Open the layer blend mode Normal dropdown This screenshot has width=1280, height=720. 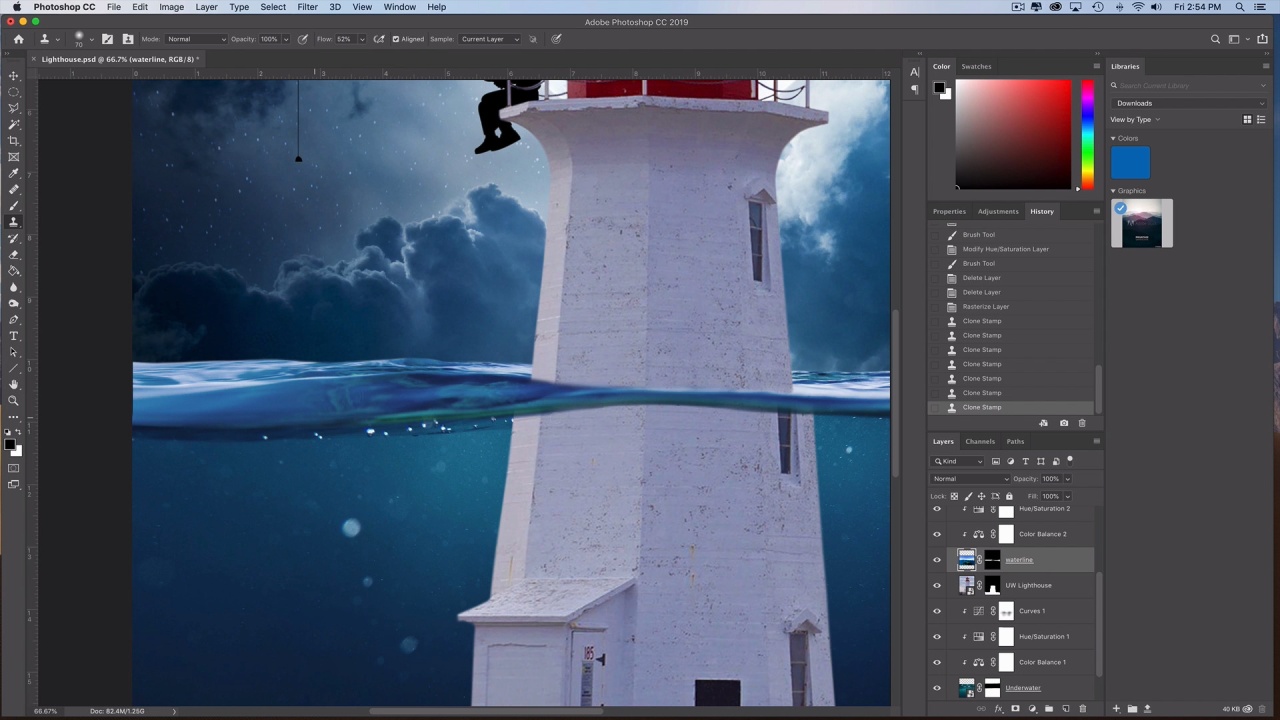point(969,479)
